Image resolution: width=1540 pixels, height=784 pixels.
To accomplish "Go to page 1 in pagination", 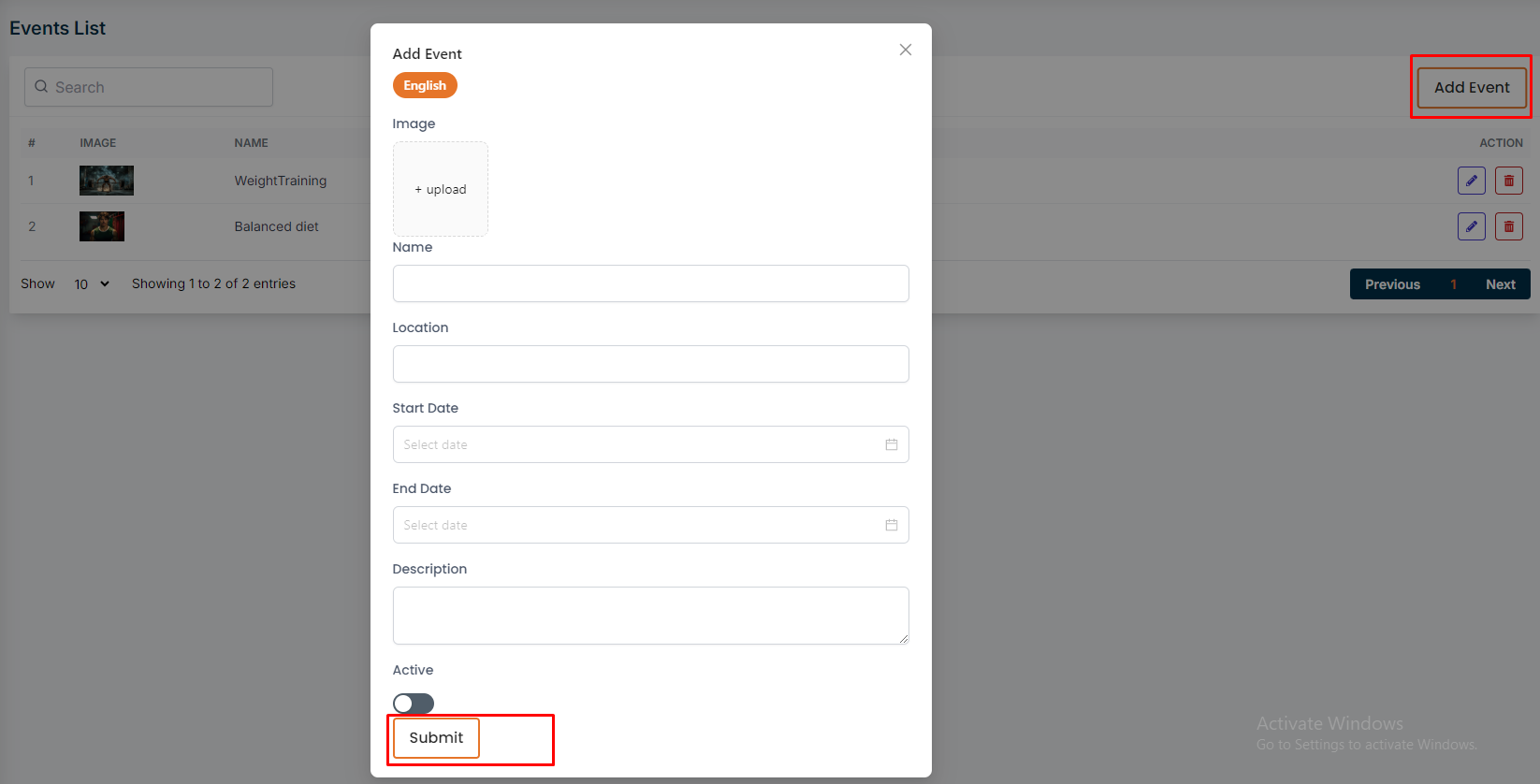I will coord(1453,284).
